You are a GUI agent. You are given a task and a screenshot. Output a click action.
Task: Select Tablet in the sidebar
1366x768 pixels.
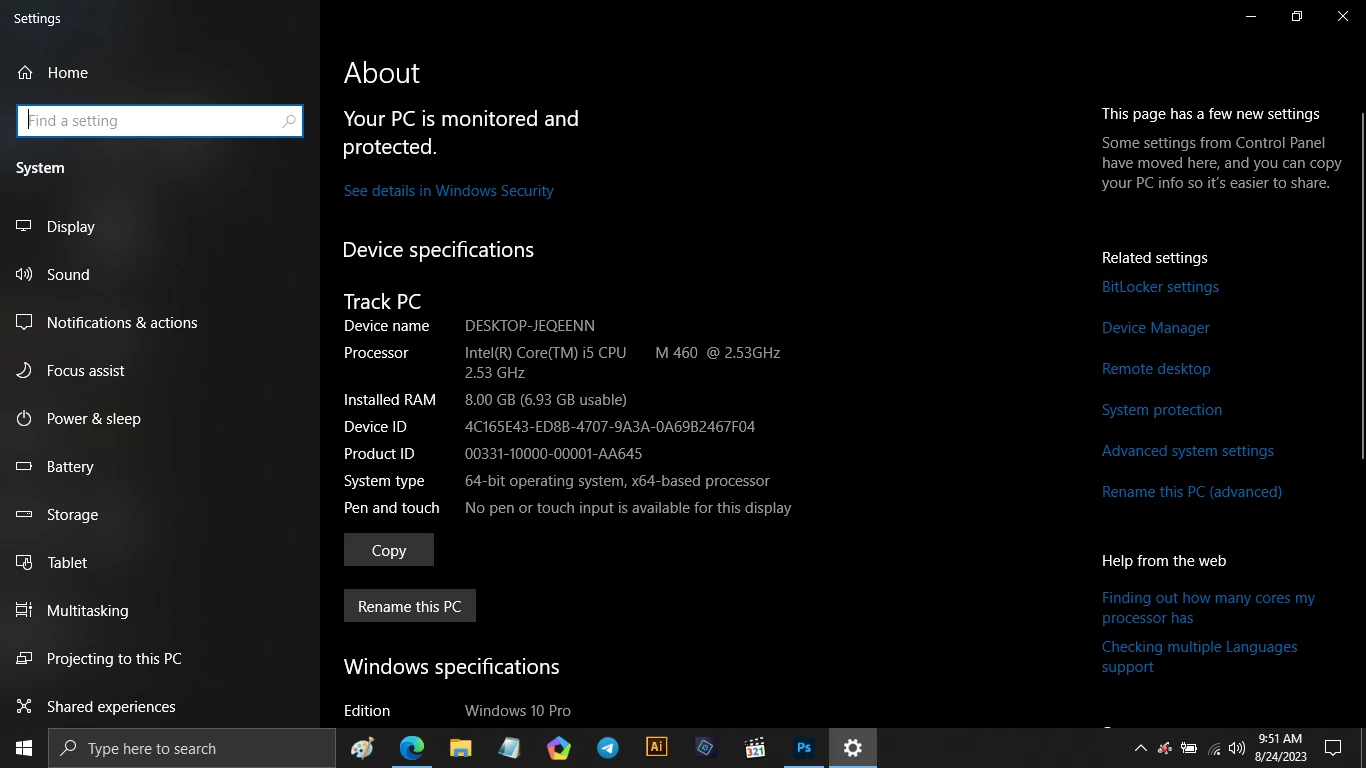point(52,563)
